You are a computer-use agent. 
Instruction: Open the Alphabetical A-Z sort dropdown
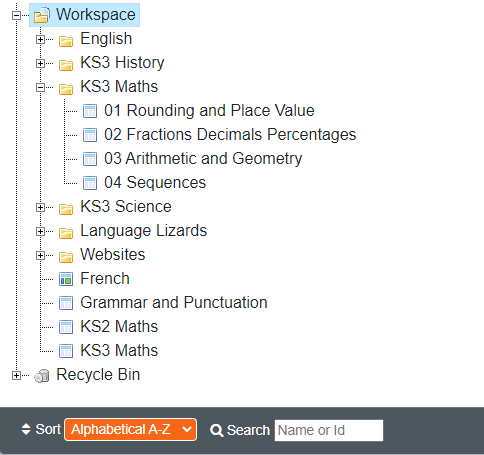(x=130, y=429)
